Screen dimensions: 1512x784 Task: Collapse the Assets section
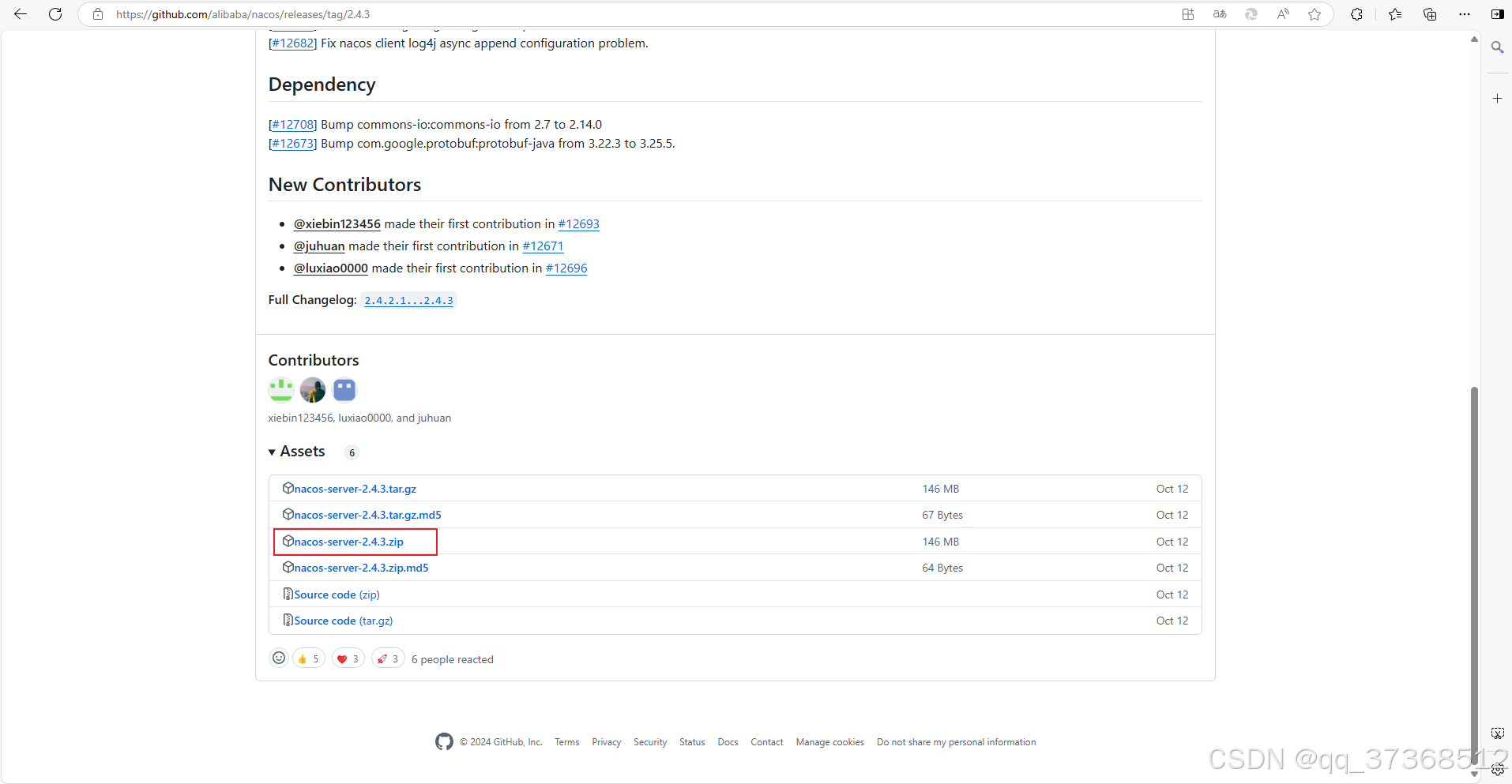[297, 452]
